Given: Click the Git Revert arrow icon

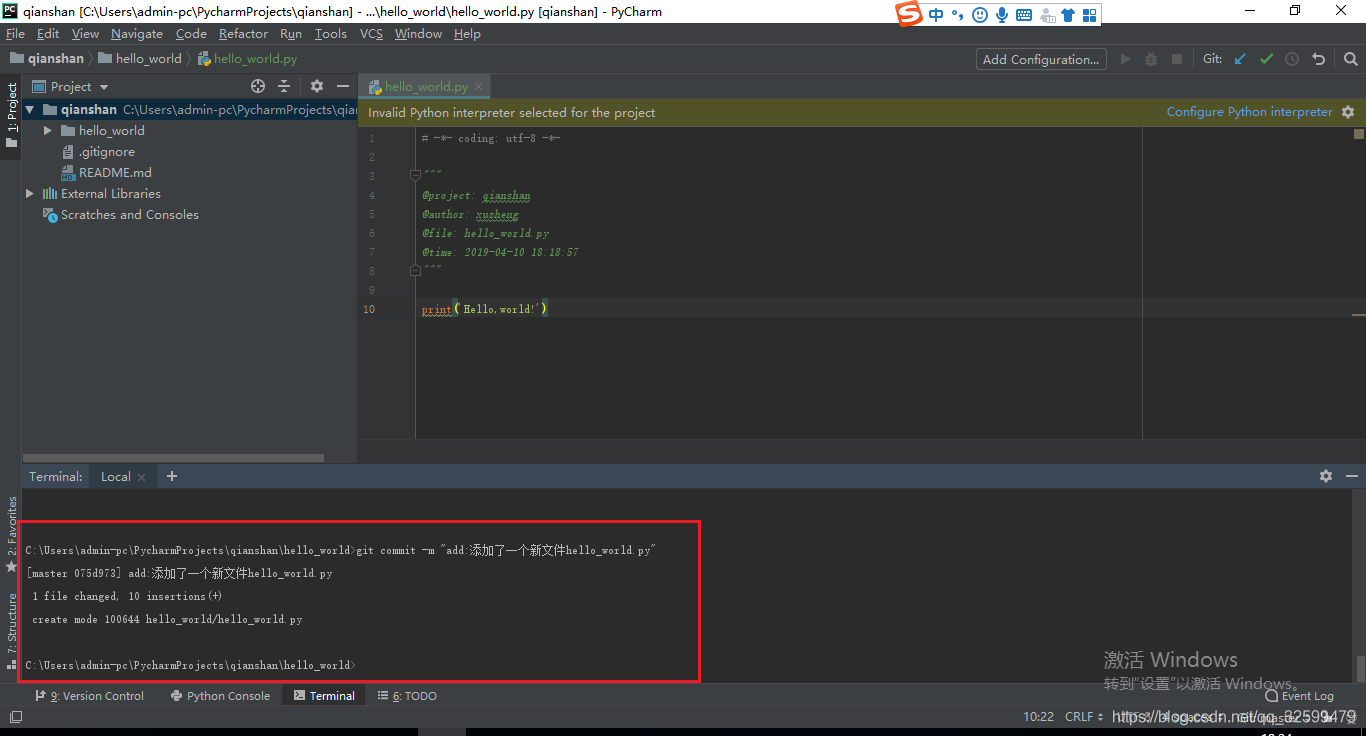Looking at the screenshot, I should pos(1318,59).
